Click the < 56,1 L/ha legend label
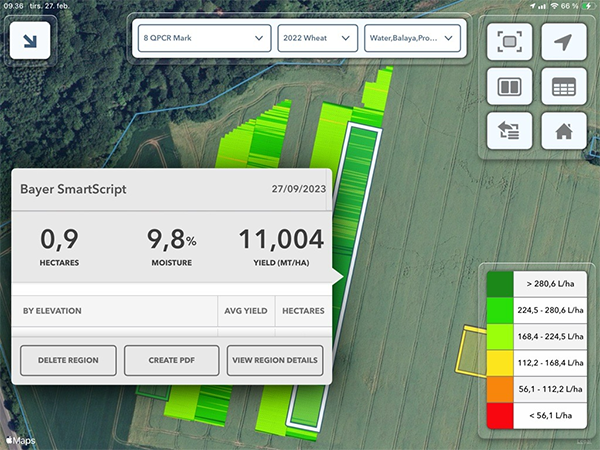This screenshot has width=600, height=450. click(x=550, y=416)
